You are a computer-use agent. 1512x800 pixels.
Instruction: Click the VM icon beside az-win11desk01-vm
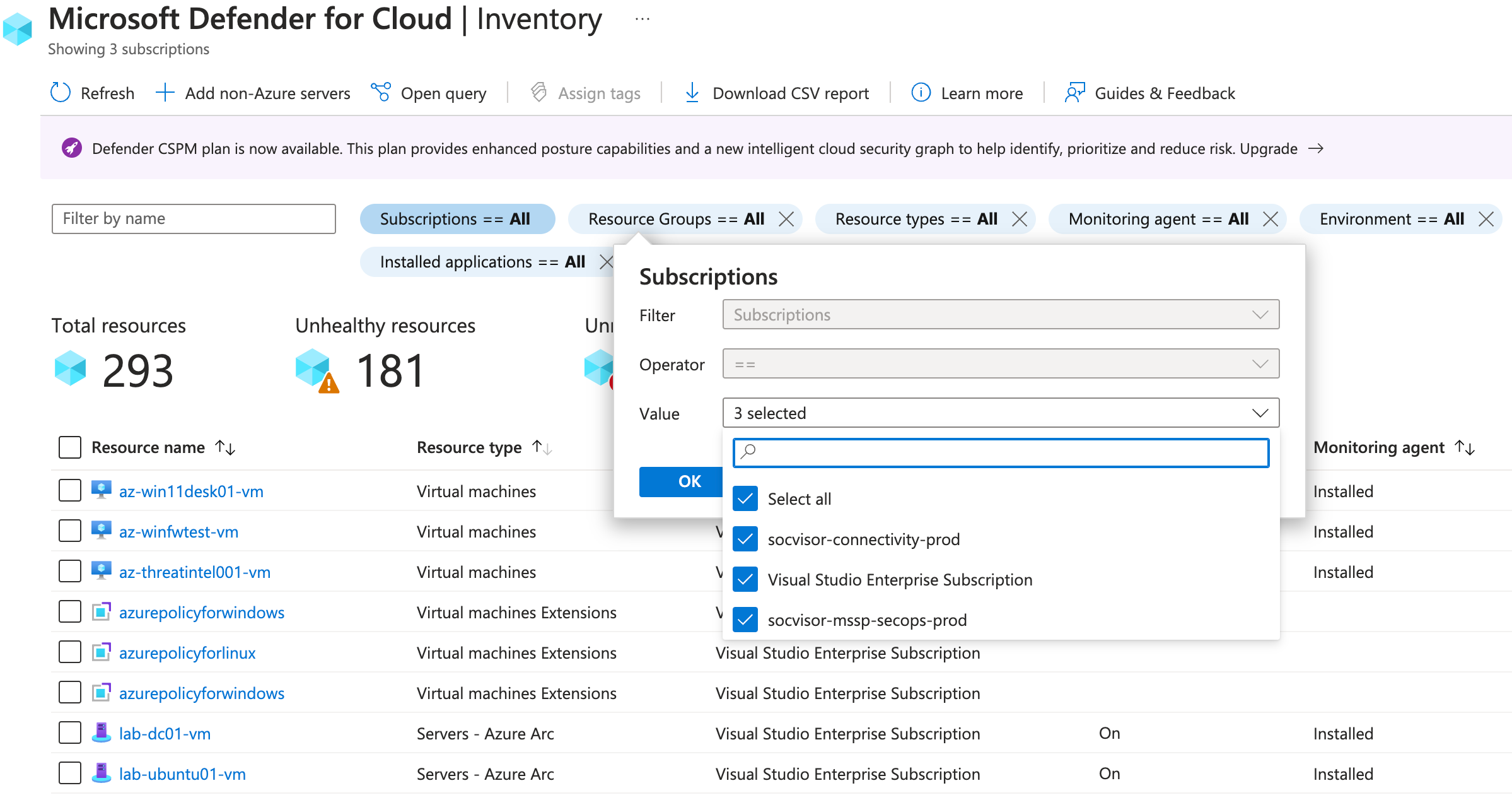point(101,490)
